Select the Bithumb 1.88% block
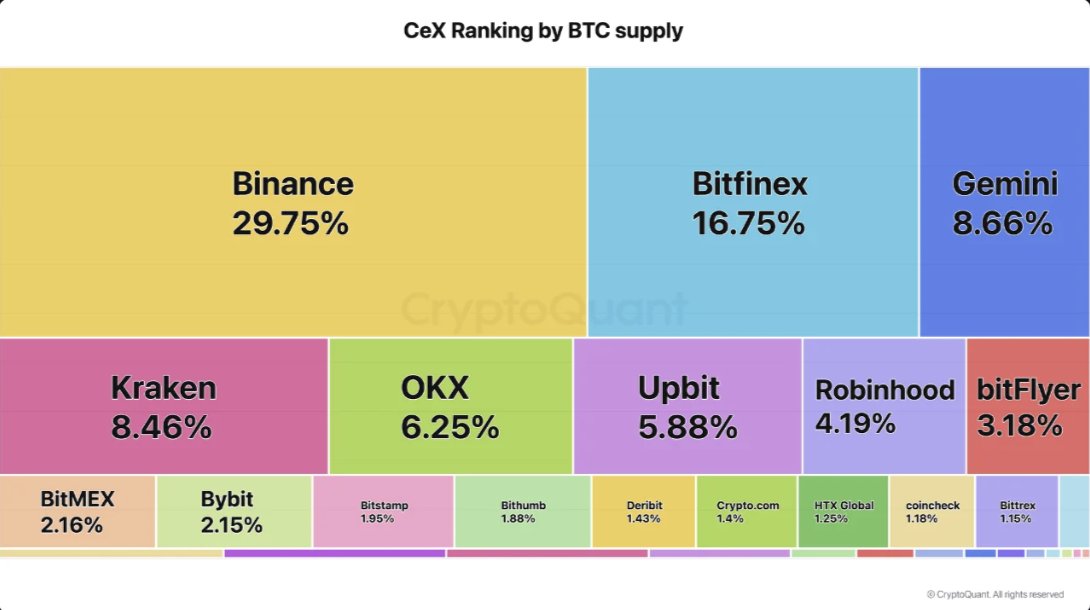1090x610 pixels. [523, 511]
